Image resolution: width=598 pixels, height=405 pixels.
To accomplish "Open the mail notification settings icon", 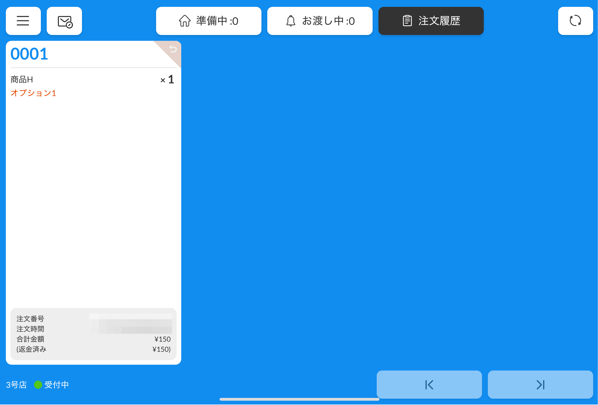I will point(64,21).
